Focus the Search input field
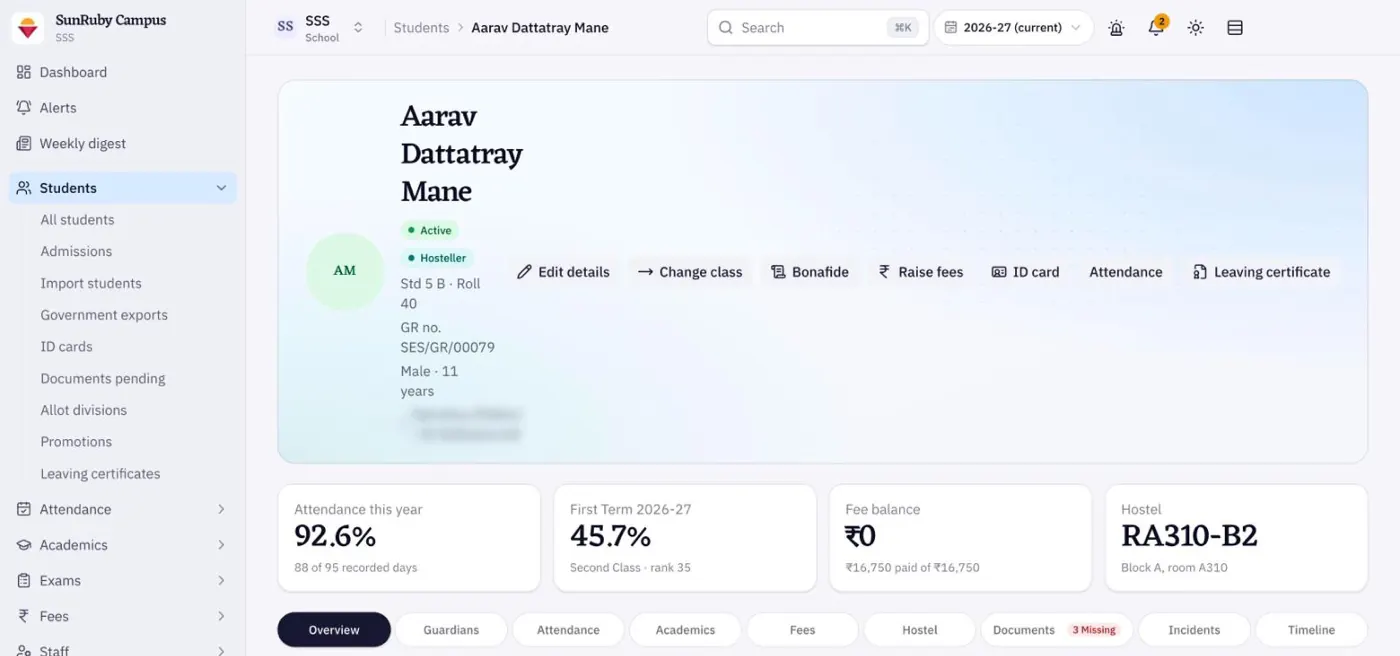1400x656 pixels. click(818, 28)
